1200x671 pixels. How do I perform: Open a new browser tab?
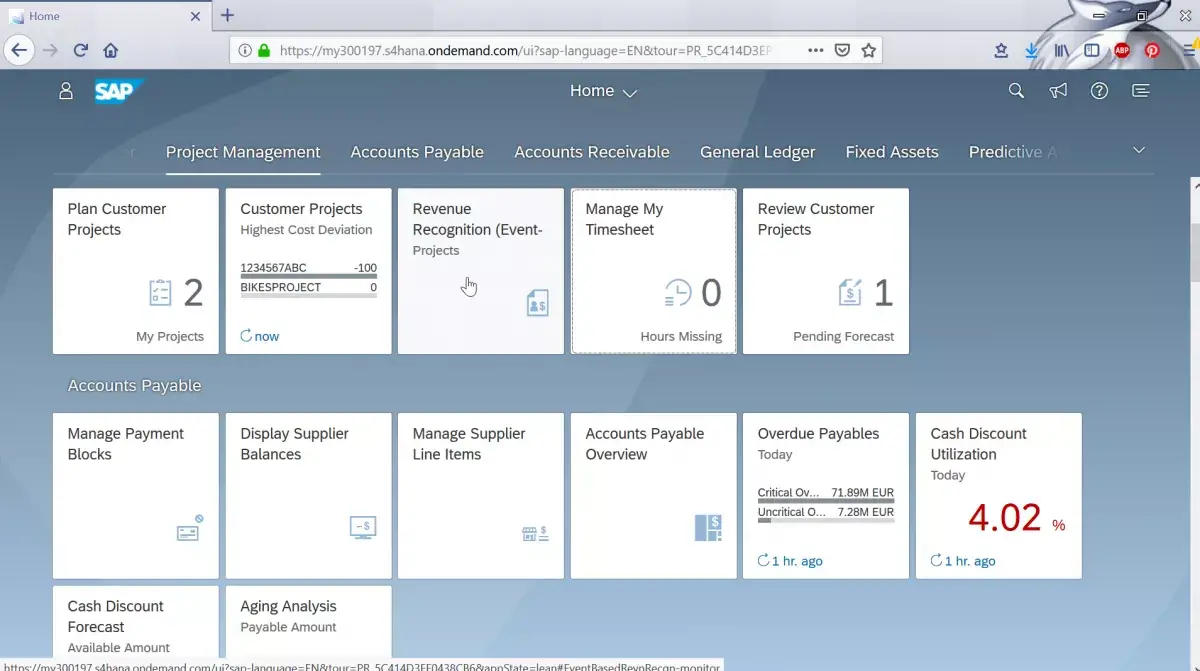pyautogui.click(x=227, y=15)
